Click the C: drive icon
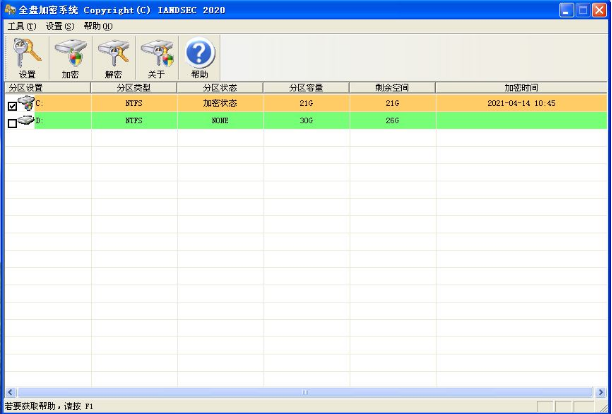The width and height of the screenshot is (612, 414). click(27, 103)
